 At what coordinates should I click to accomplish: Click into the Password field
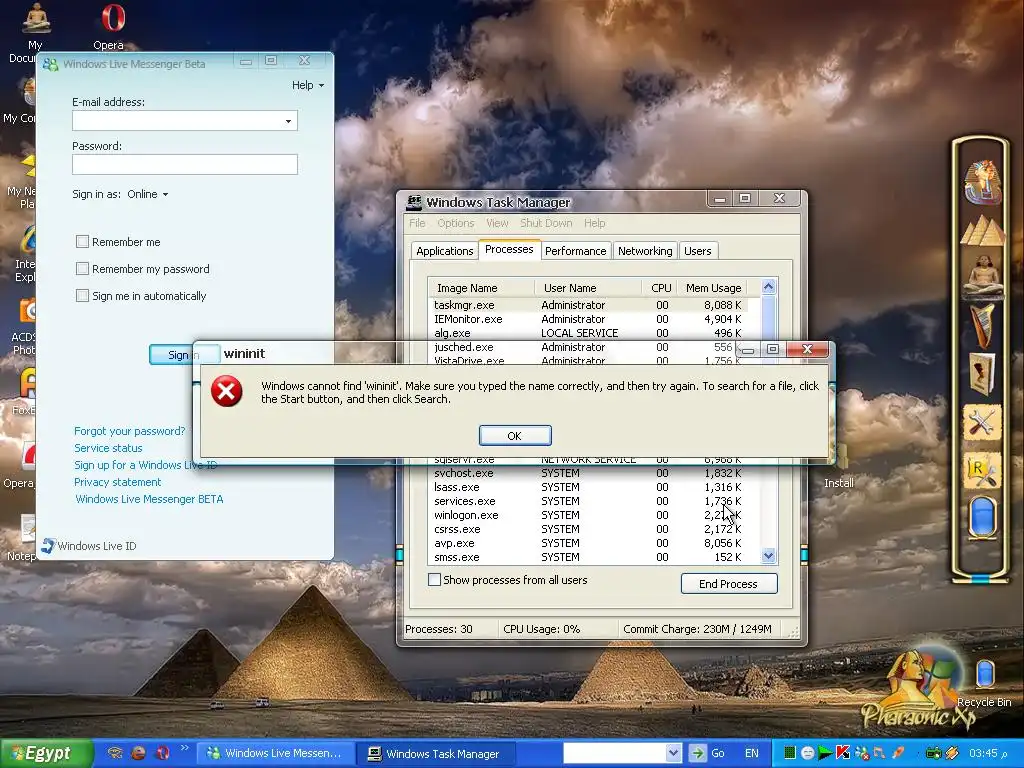[185, 165]
